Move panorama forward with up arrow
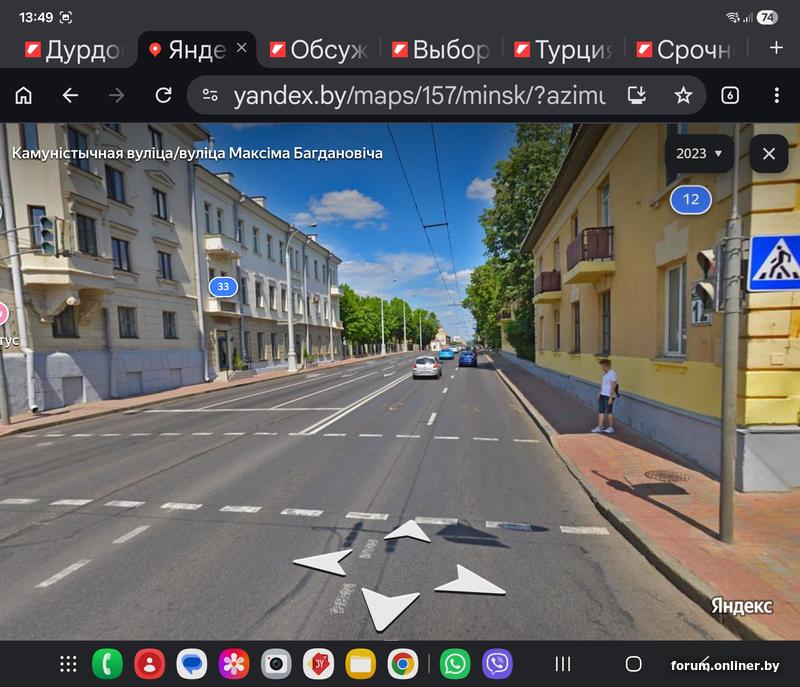The height and width of the screenshot is (687, 800). coord(407,531)
